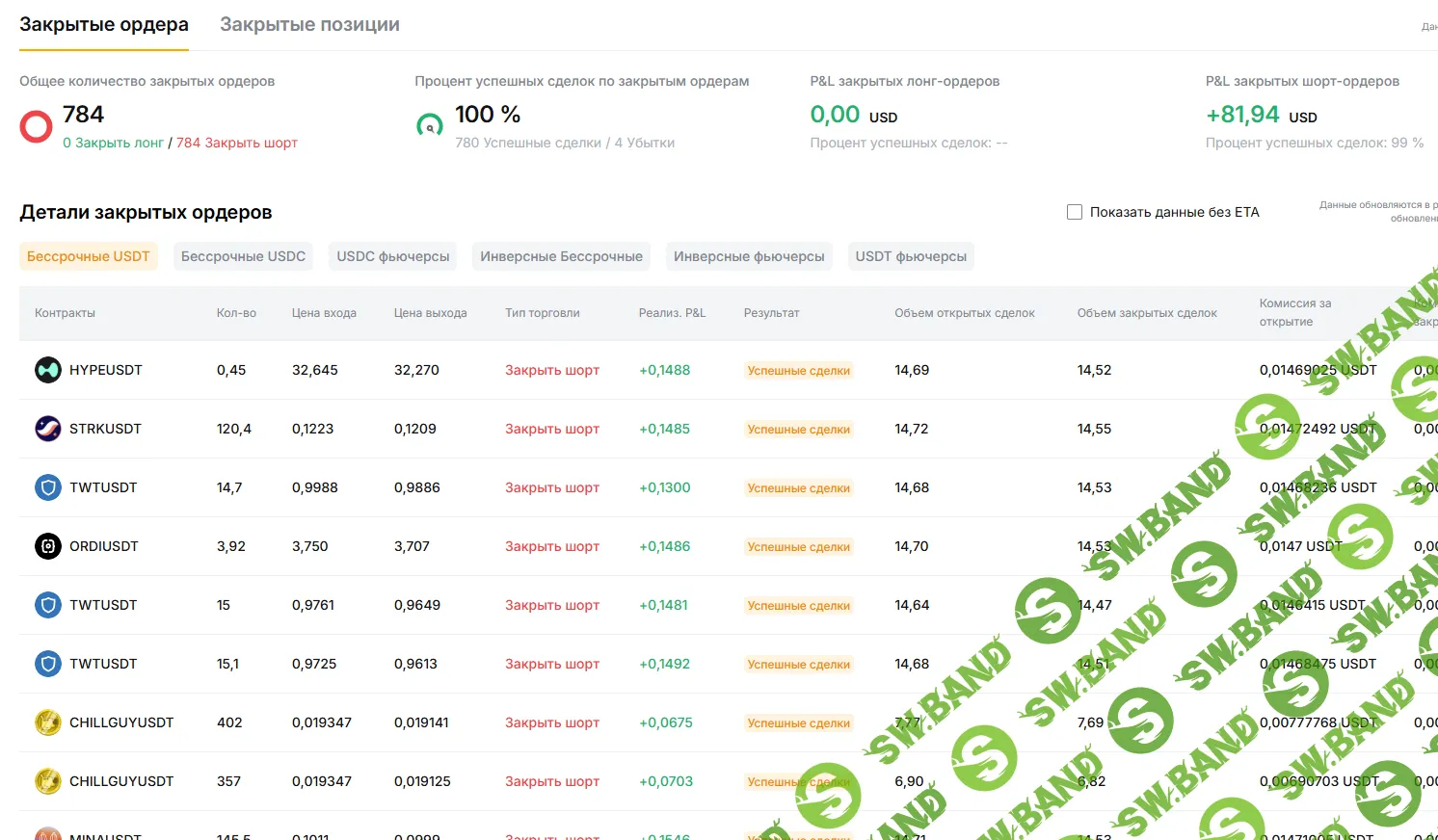Click the entry price 32,645
The height and width of the screenshot is (840, 1438).
pyautogui.click(x=315, y=370)
